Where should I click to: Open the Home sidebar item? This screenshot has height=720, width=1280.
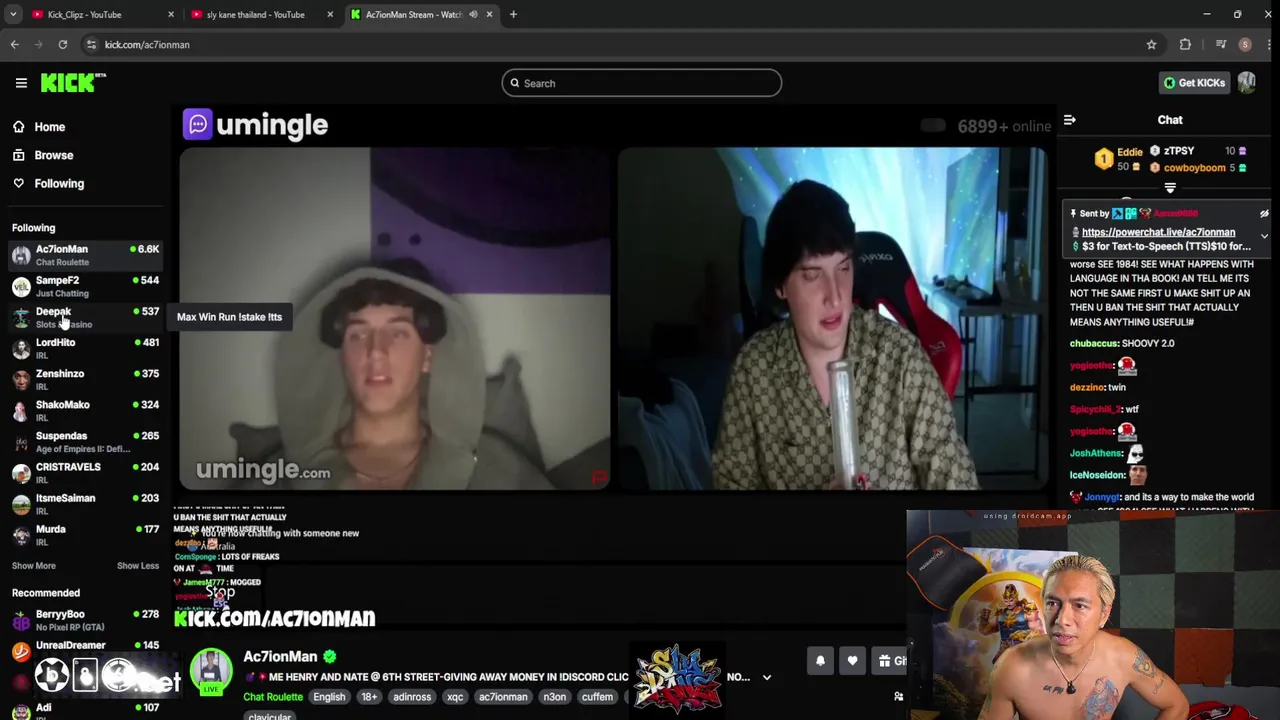pos(49,127)
